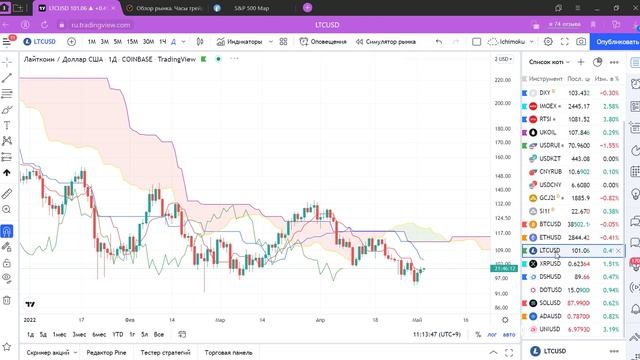Add symbol to compare with plus icon
This screenshot has height=360, width=640.
[71, 42]
